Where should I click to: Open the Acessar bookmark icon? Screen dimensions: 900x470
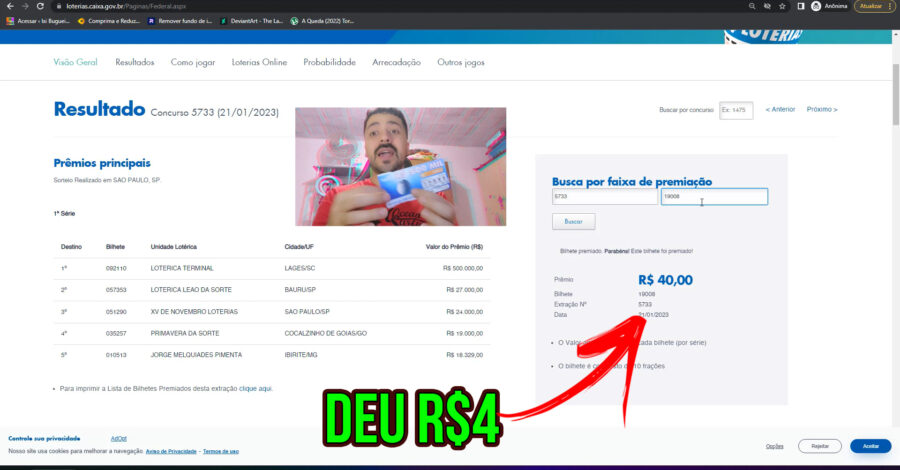[10, 21]
